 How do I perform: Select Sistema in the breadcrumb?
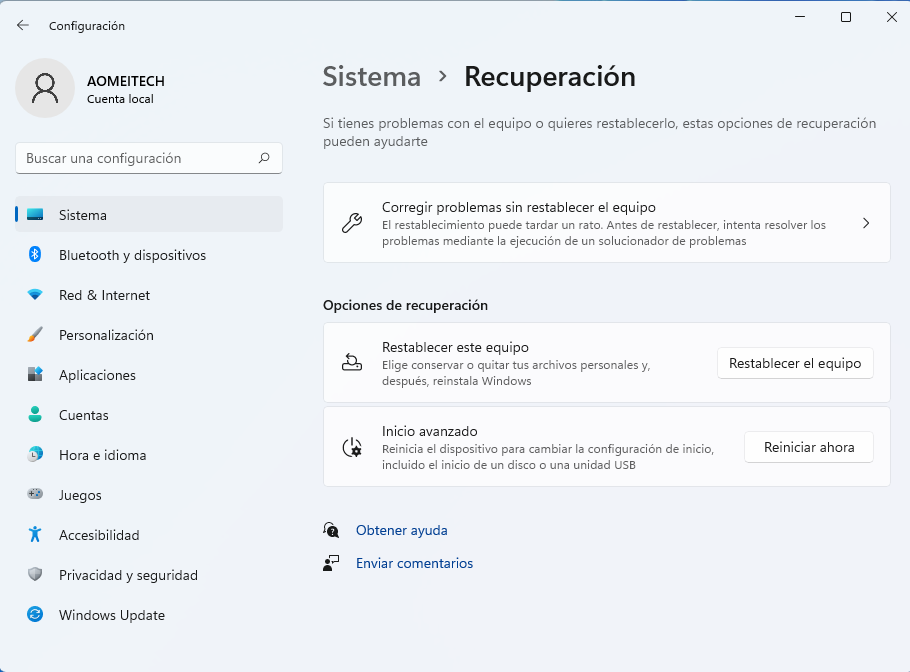(371, 76)
